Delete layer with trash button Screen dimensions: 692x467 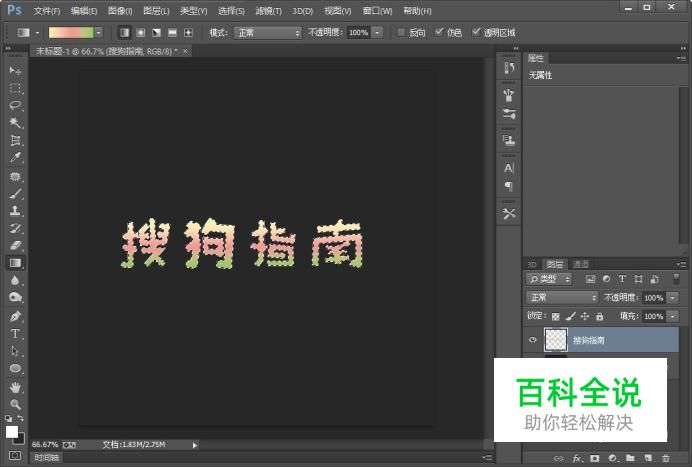666,458
